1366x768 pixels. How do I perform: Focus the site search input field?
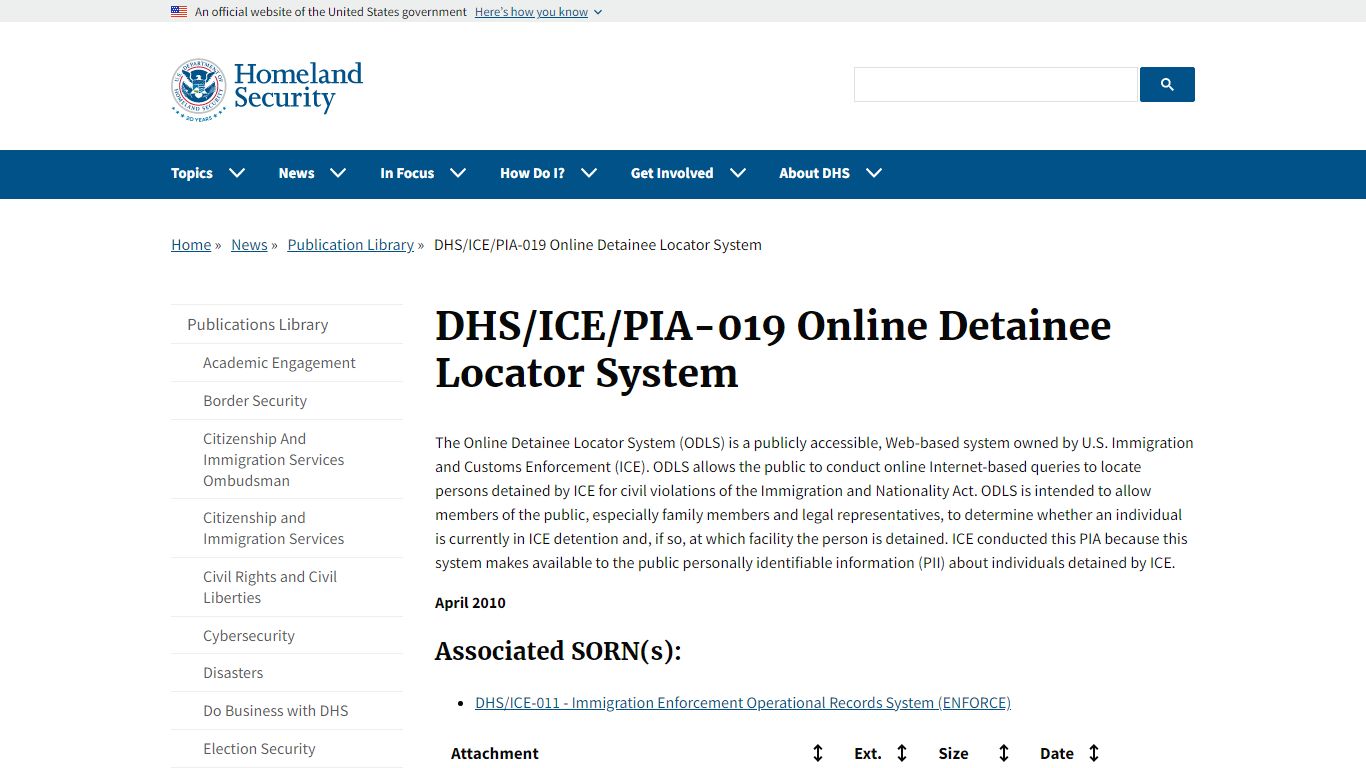point(996,84)
